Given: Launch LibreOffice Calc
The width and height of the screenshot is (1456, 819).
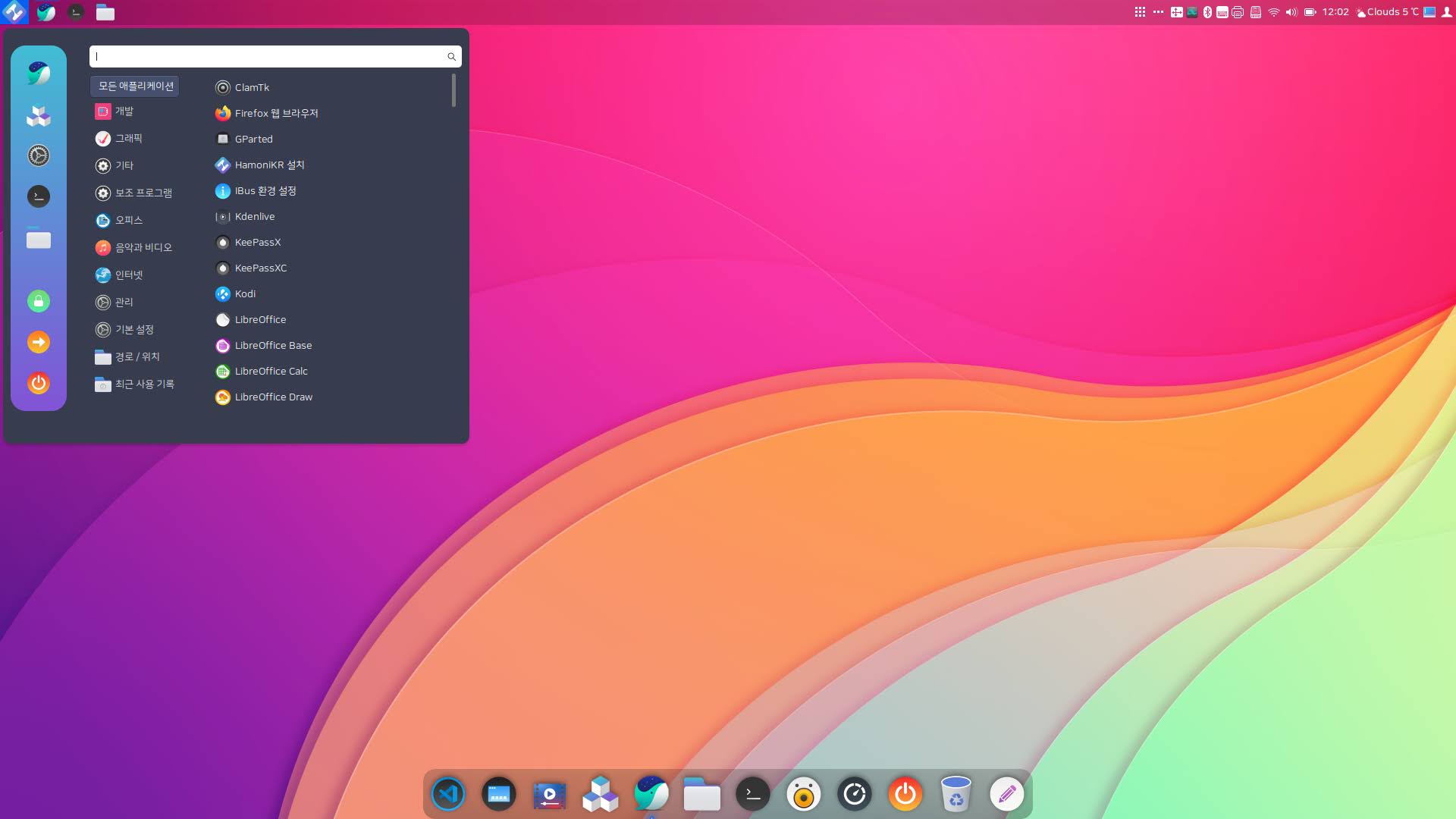Looking at the screenshot, I should (x=271, y=372).
